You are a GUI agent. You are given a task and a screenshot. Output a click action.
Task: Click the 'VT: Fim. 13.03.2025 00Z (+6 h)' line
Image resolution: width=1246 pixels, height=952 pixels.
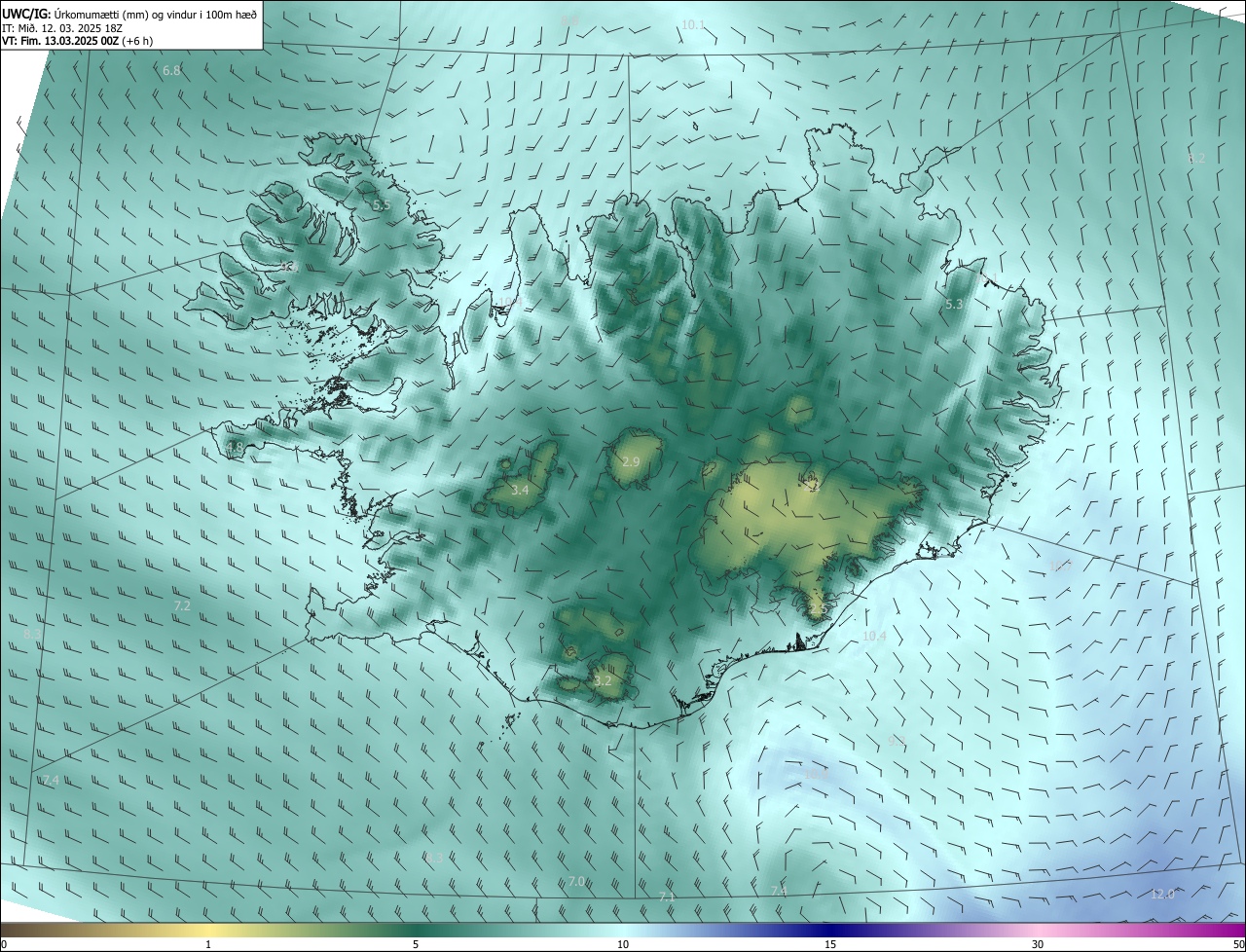pyautogui.click(x=77, y=42)
